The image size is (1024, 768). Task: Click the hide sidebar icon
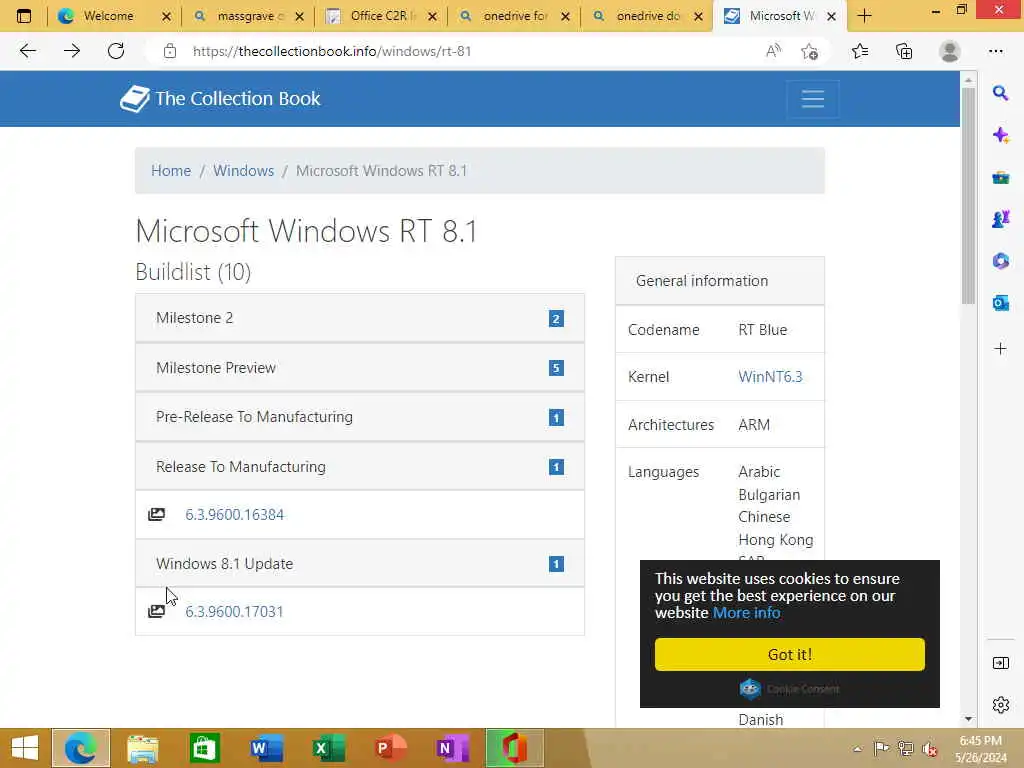(x=1000, y=664)
